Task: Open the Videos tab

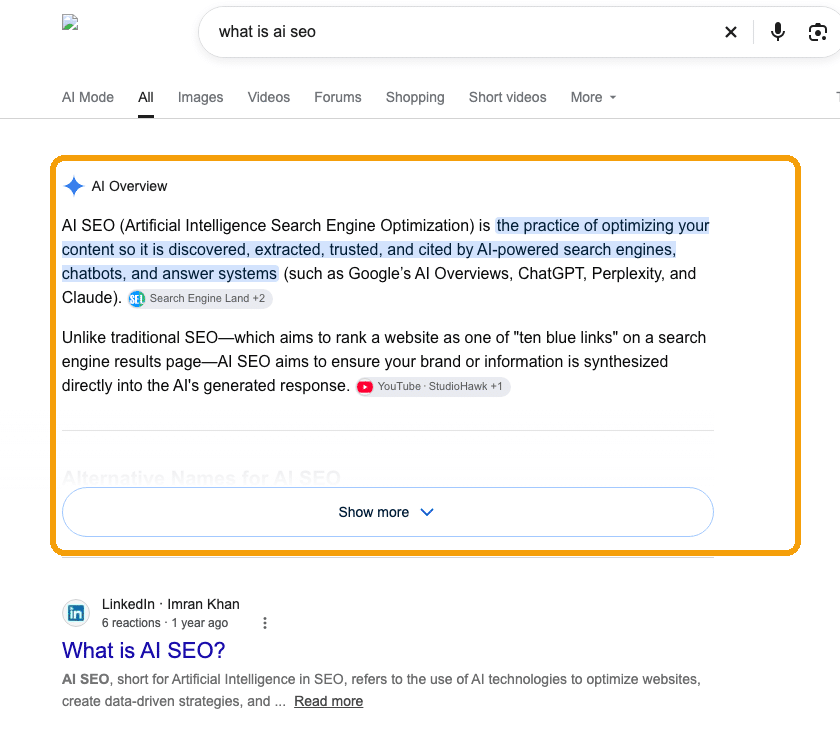Action: tap(268, 98)
